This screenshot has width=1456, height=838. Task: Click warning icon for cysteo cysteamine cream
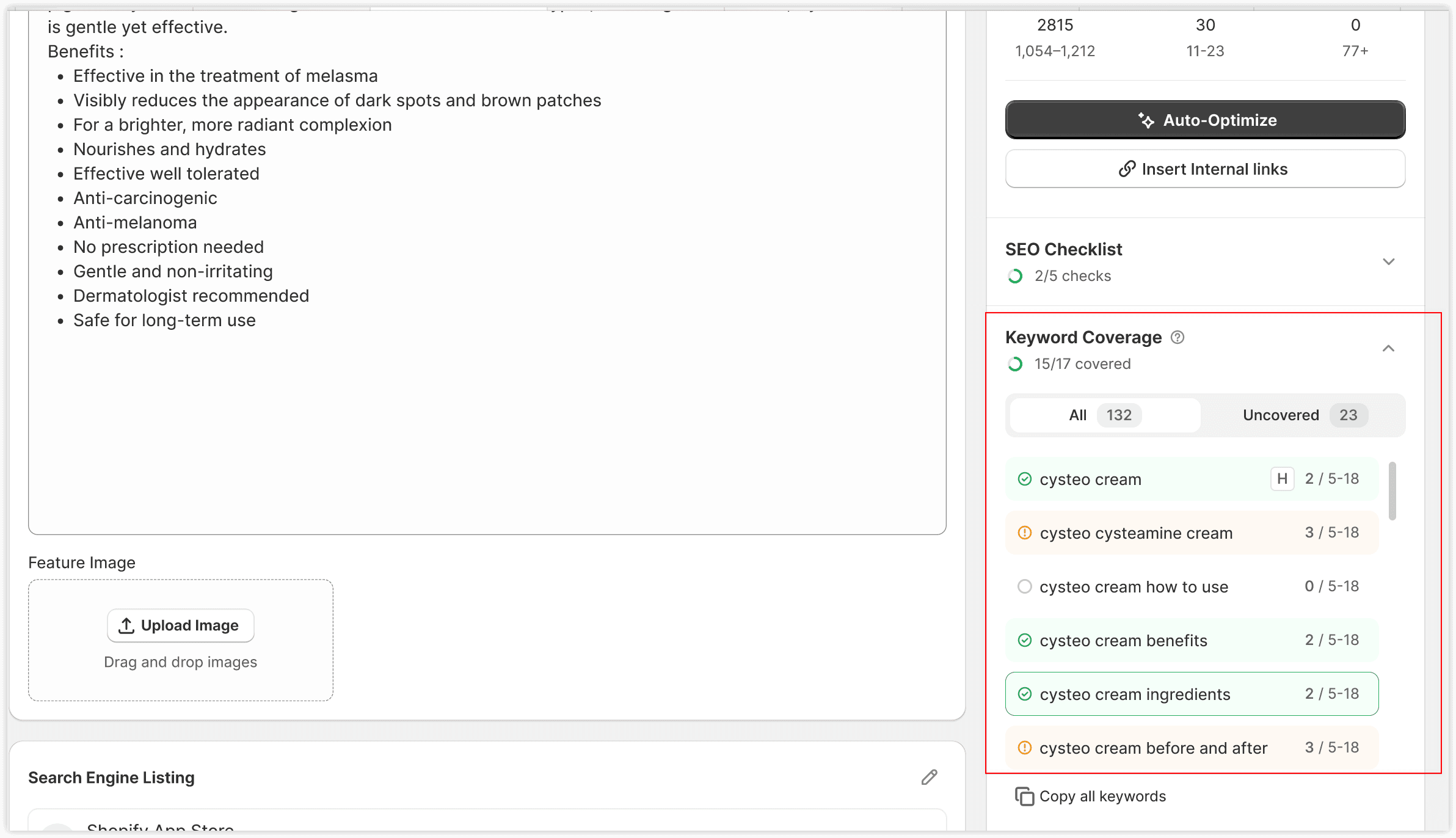(1025, 533)
